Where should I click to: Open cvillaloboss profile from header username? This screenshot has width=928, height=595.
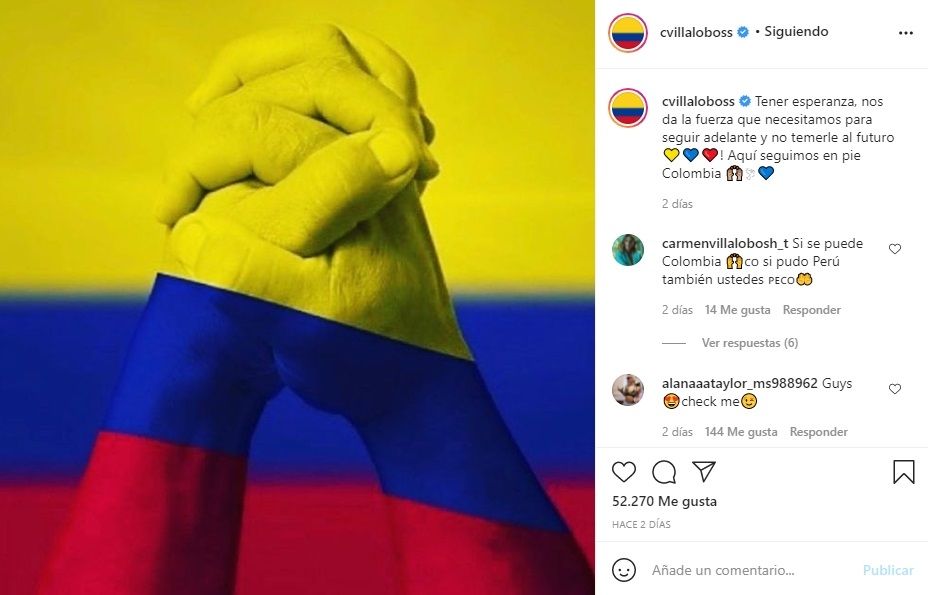tap(696, 33)
